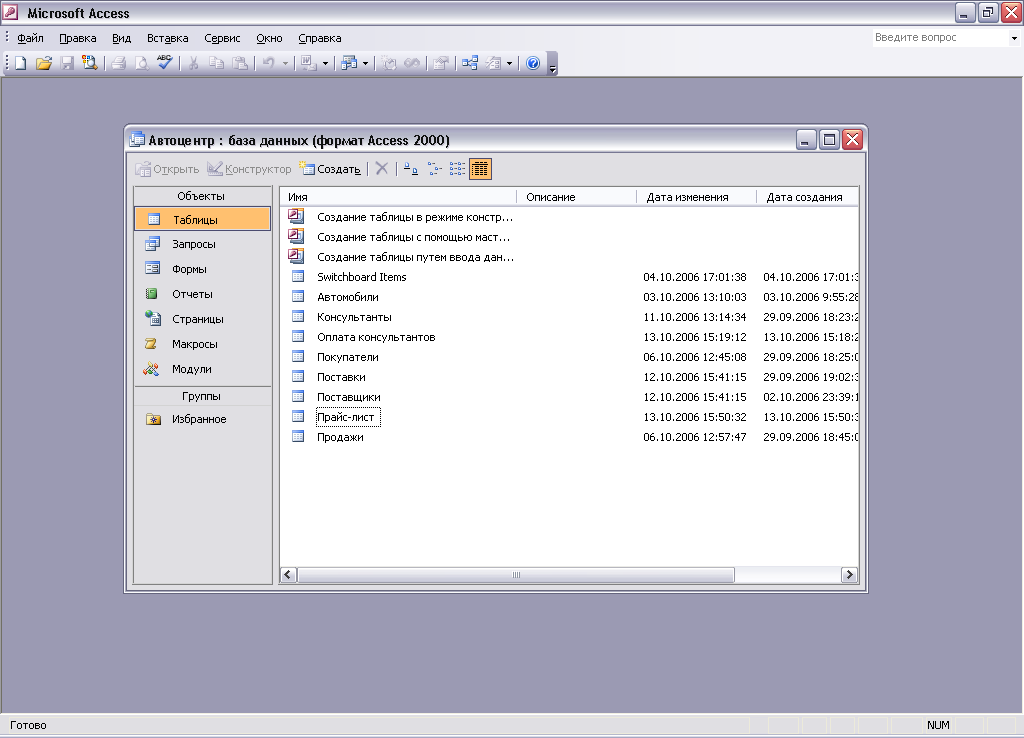Click the Open folder toolbar icon
Screen dimensions: 1024x738
click(44, 63)
